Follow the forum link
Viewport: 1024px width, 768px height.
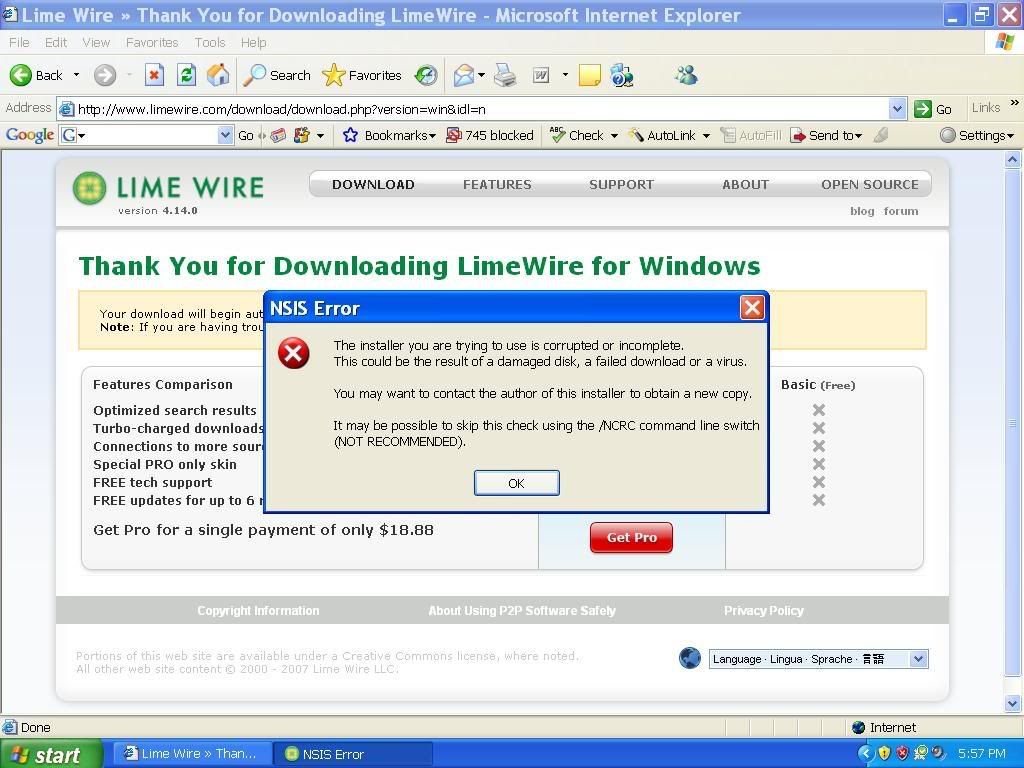901,211
